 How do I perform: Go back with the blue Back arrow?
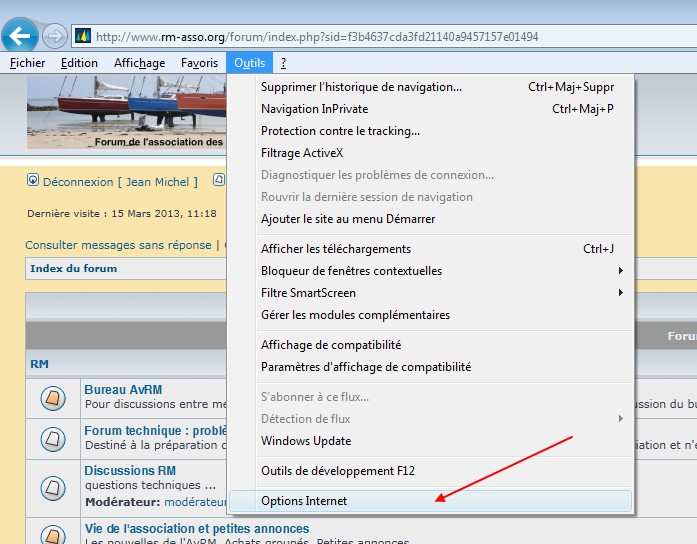coord(20,36)
